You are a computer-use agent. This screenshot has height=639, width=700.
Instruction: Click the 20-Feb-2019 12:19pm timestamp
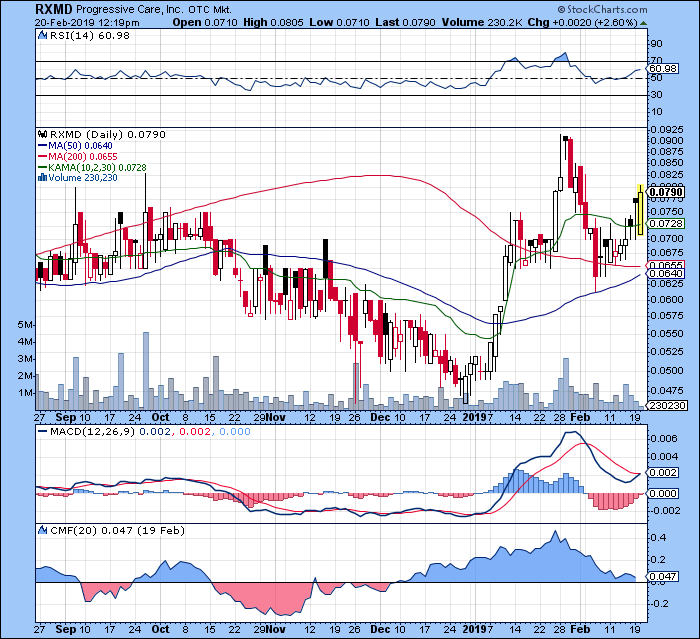point(87,22)
